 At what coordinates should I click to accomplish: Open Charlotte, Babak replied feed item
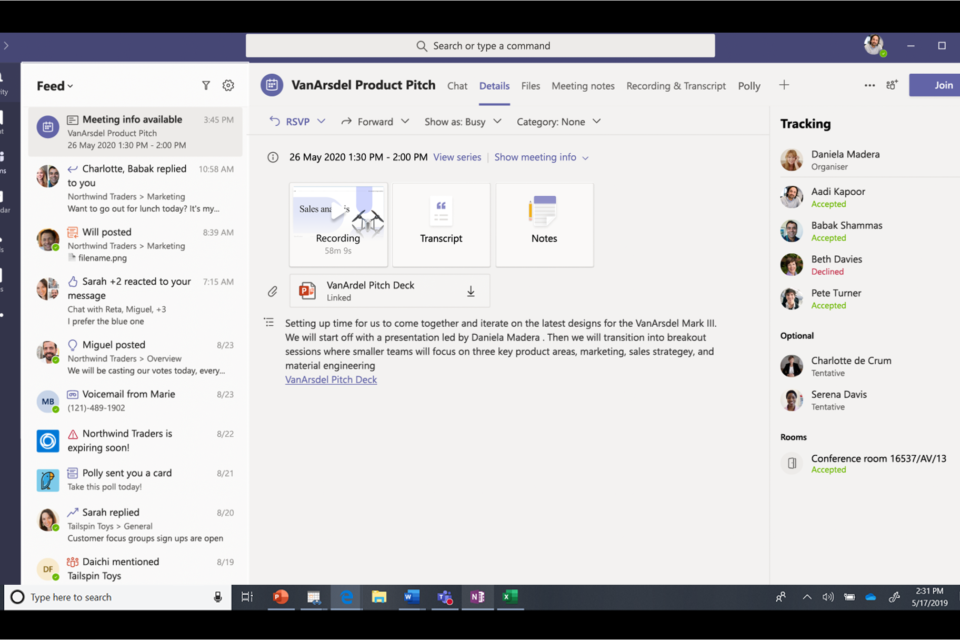click(x=135, y=188)
